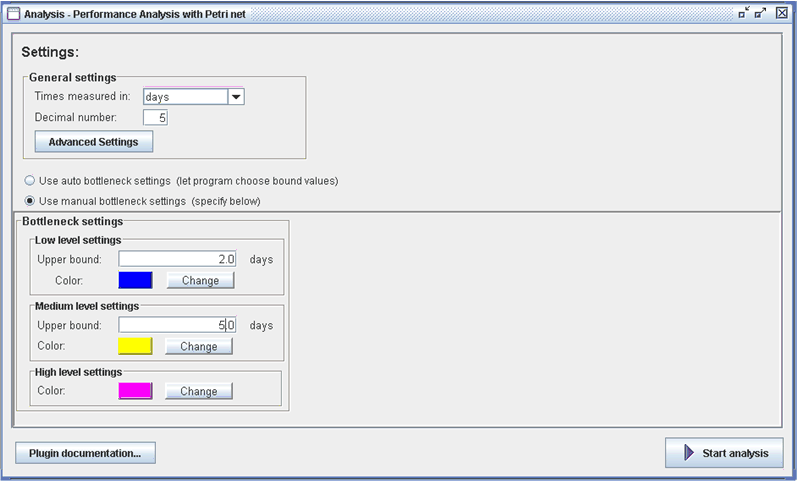Image resolution: width=797 pixels, height=482 pixels.
Task: Close the Performance Analysis window
Action: (779, 13)
